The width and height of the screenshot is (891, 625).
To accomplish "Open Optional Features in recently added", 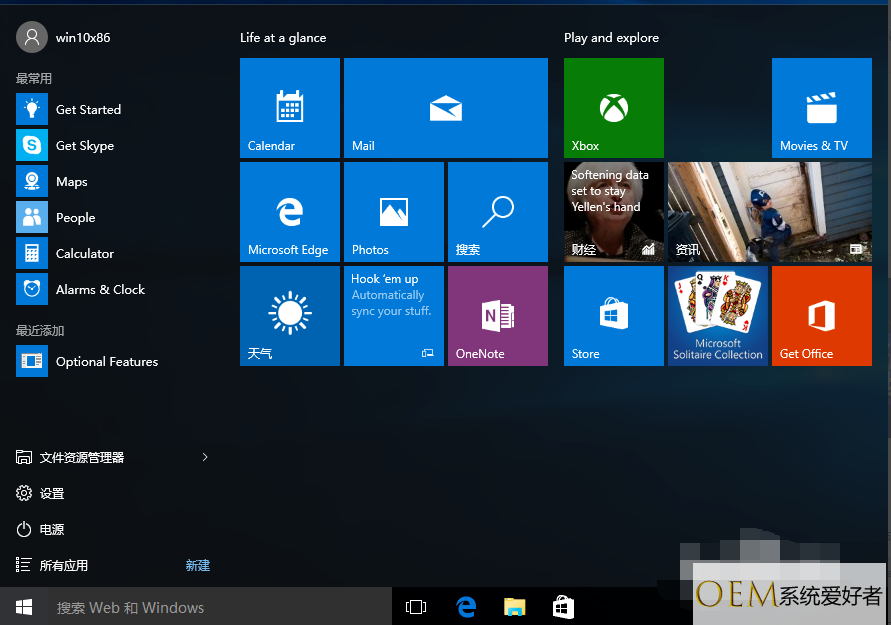I will point(106,362).
